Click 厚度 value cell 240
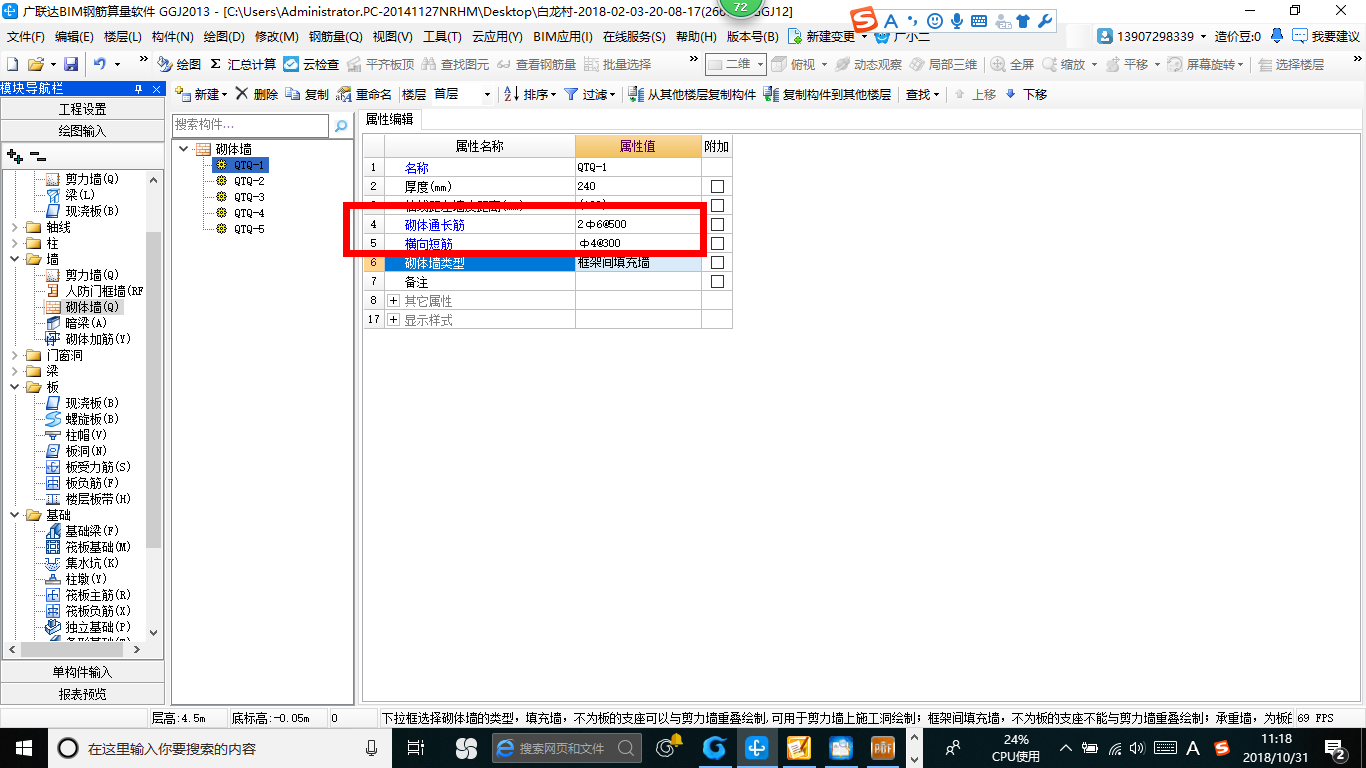Viewport: 1366px width, 768px height. point(638,186)
